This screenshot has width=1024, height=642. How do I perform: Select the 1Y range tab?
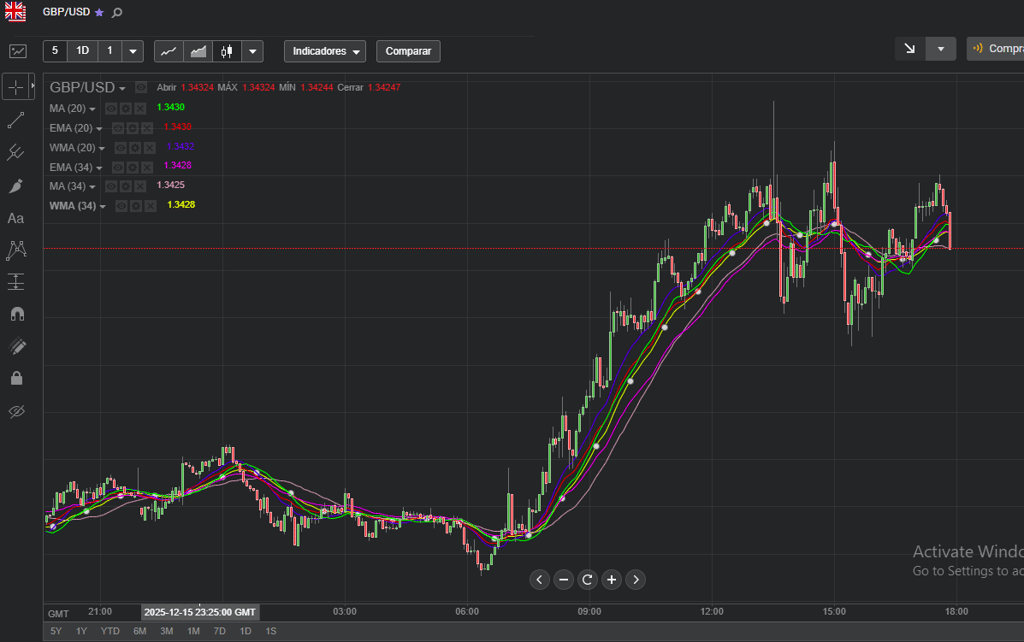coord(81,631)
